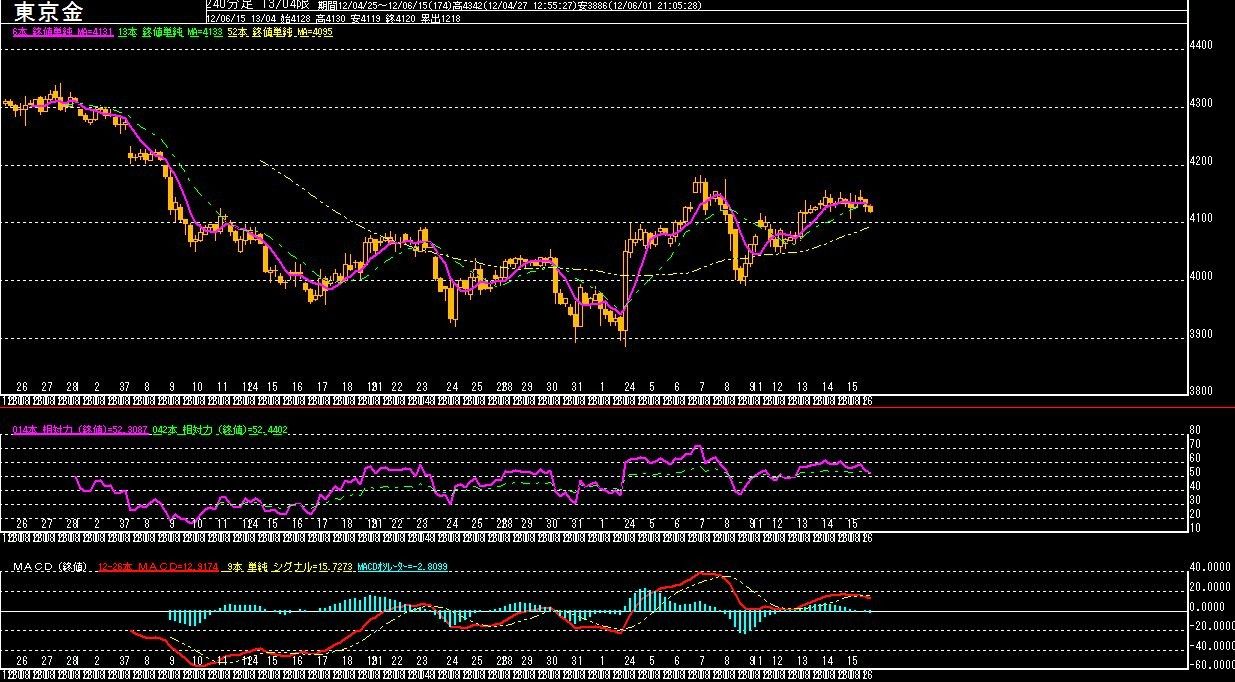Click the low value 安3886 in header
This screenshot has height=682, width=1235.
(x=592, y=6)
